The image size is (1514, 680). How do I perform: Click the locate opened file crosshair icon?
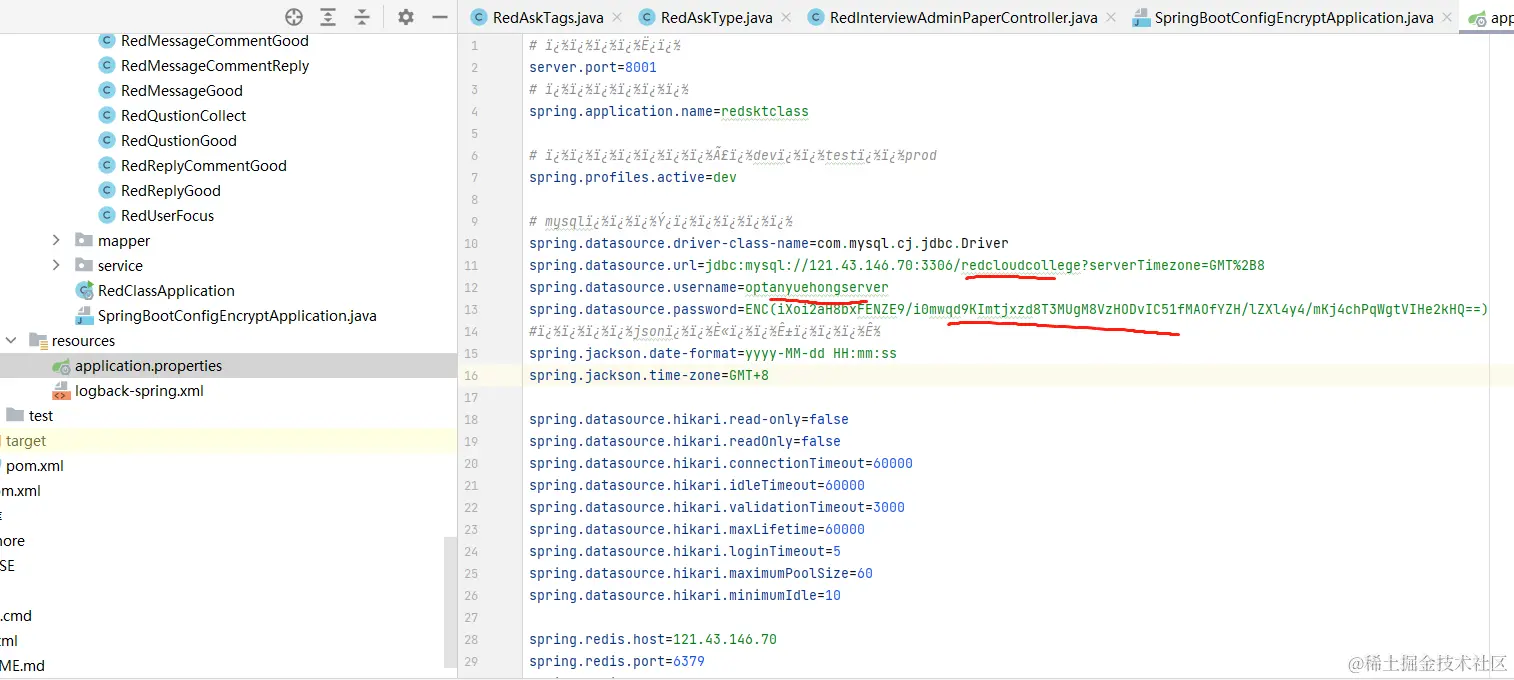294,17
